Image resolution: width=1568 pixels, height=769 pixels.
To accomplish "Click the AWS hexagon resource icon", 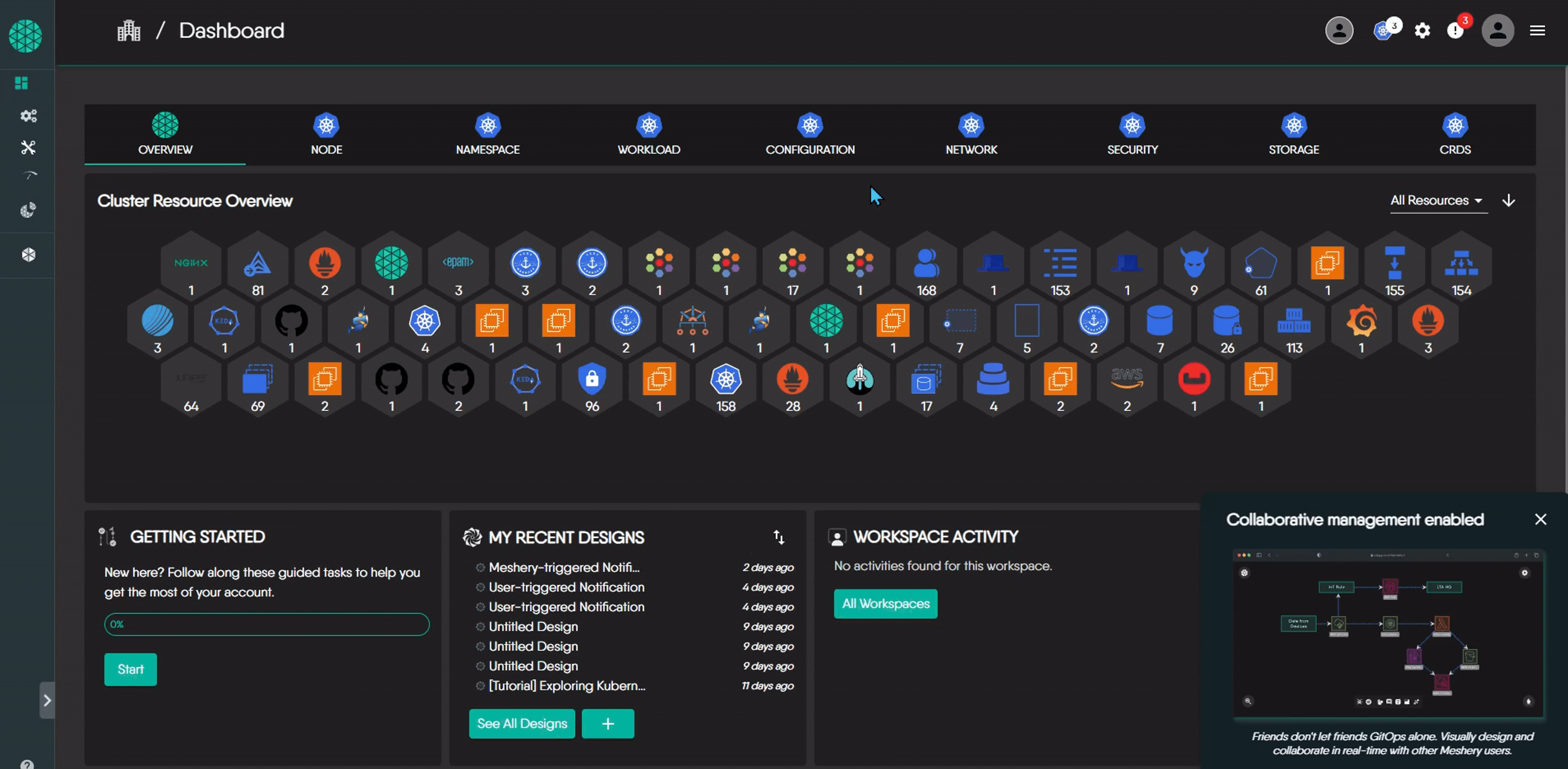I will pos(1127,379).
